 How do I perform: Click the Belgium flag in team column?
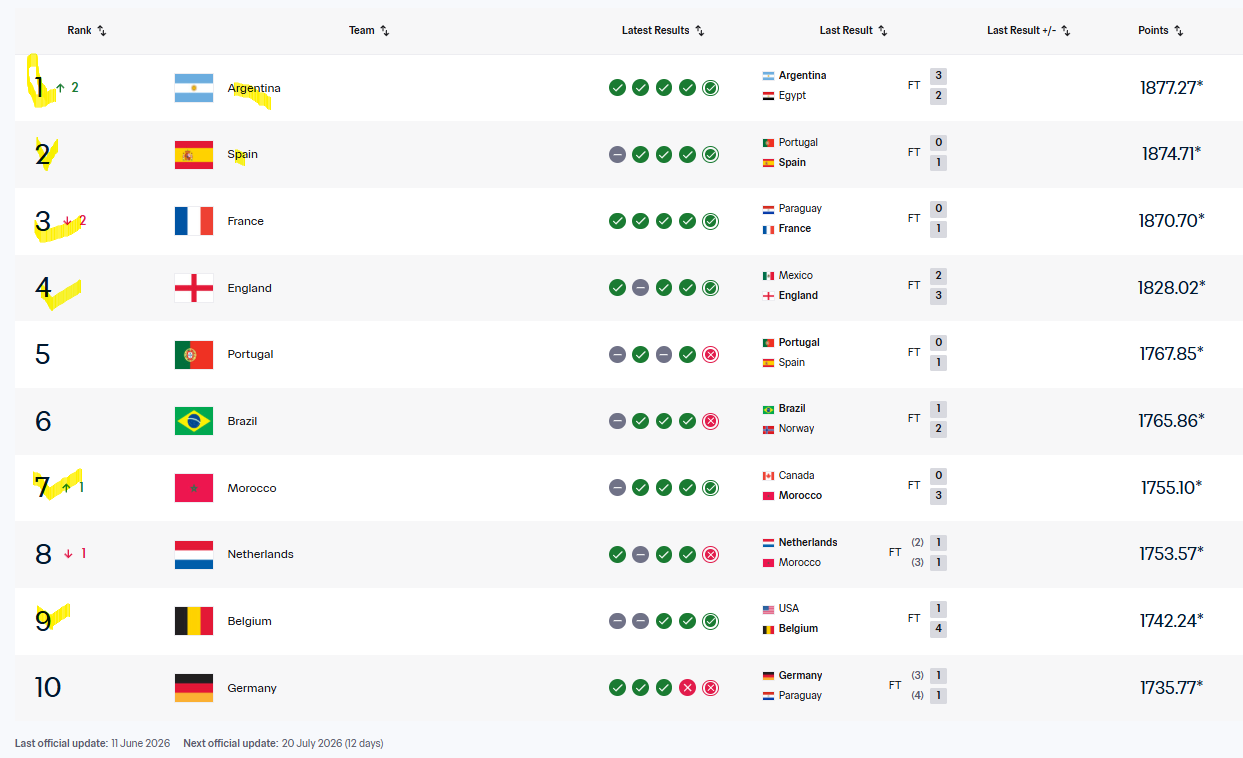pos(194,621)
